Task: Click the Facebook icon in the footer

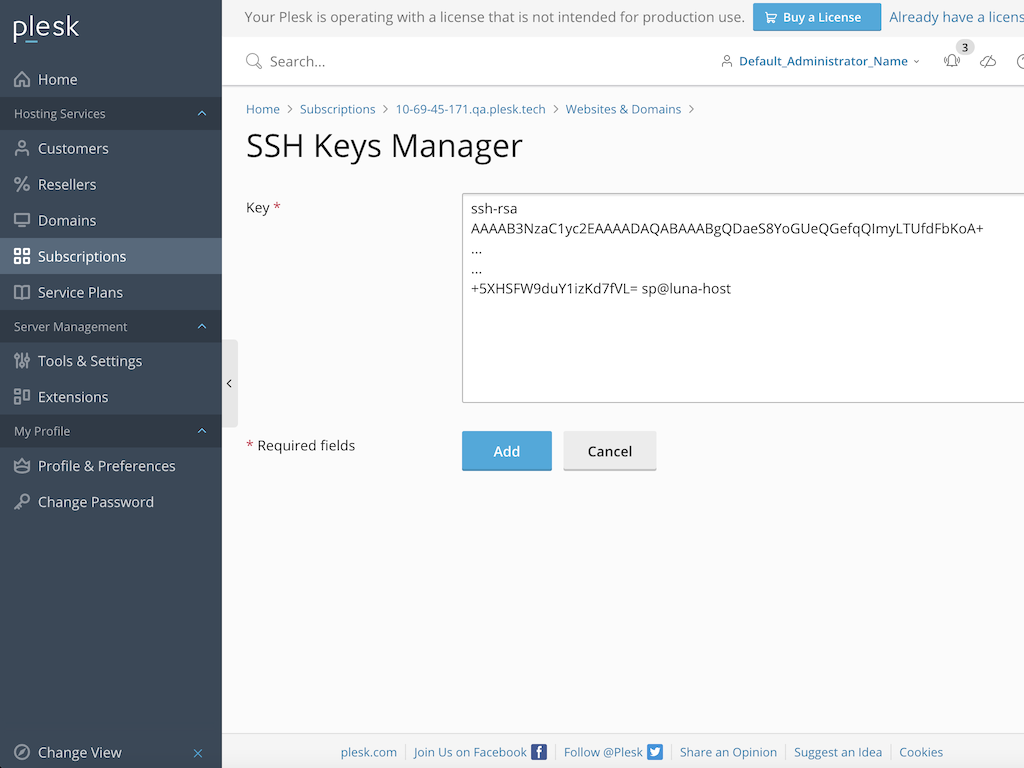Action: (539, 752)
